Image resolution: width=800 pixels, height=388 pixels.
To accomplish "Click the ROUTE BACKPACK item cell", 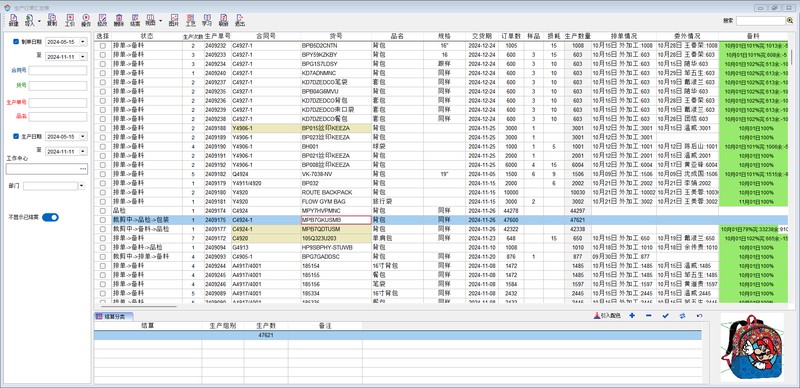I will (336, 192).
